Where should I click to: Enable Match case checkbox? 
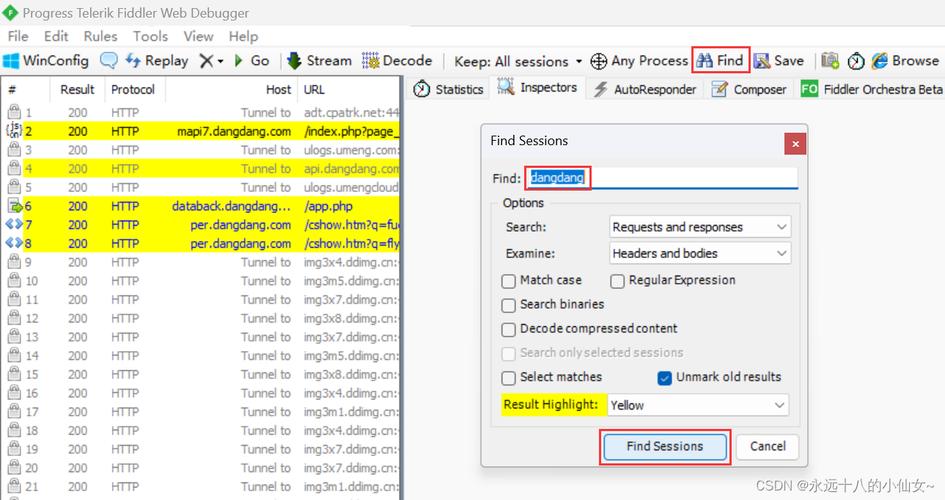coord(509,281)
